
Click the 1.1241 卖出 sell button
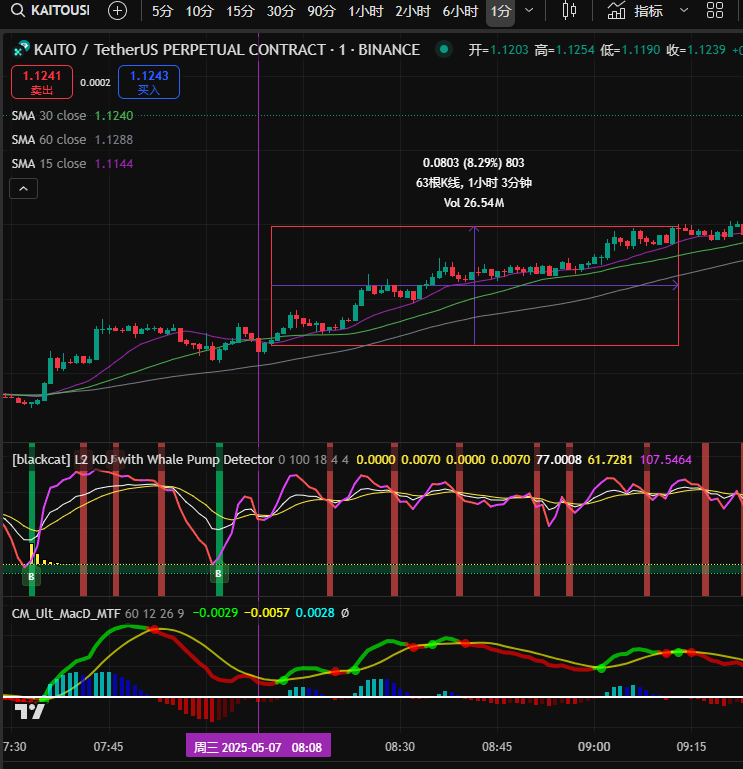click(x=42, y=82)
